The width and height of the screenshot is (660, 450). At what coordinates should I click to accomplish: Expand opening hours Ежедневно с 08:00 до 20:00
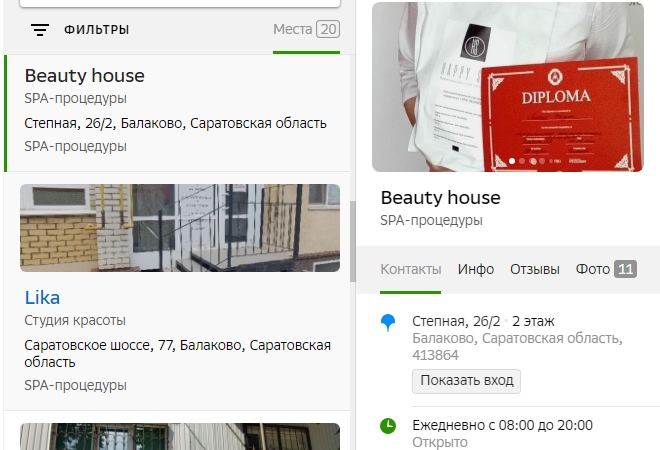pos(502,425)
